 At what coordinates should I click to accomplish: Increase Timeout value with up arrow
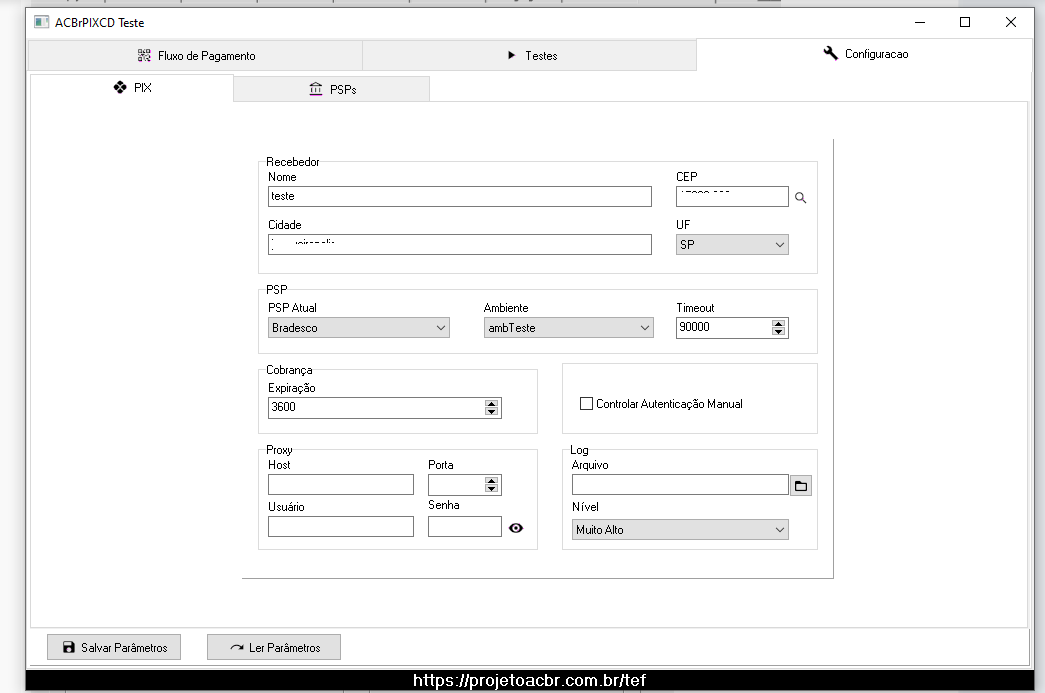tap(778, 324)
